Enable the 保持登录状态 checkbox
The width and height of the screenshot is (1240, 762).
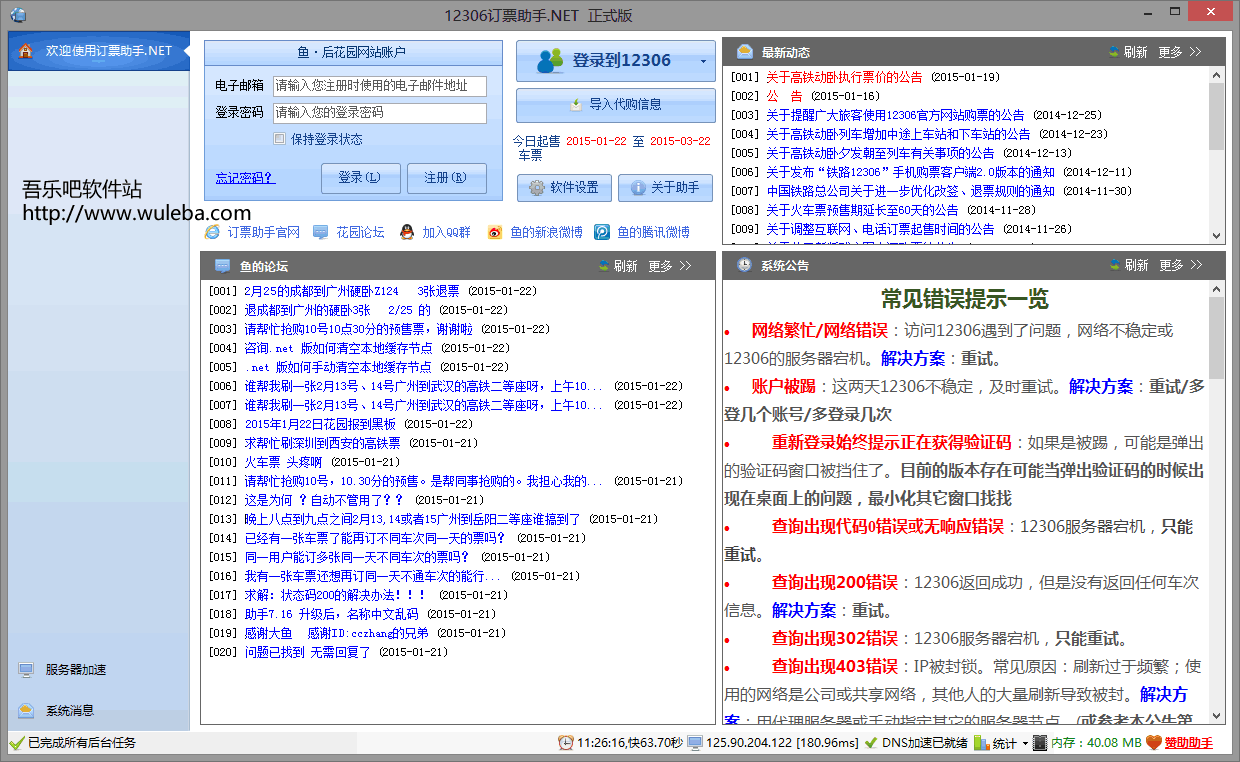[x=280, y=139]
